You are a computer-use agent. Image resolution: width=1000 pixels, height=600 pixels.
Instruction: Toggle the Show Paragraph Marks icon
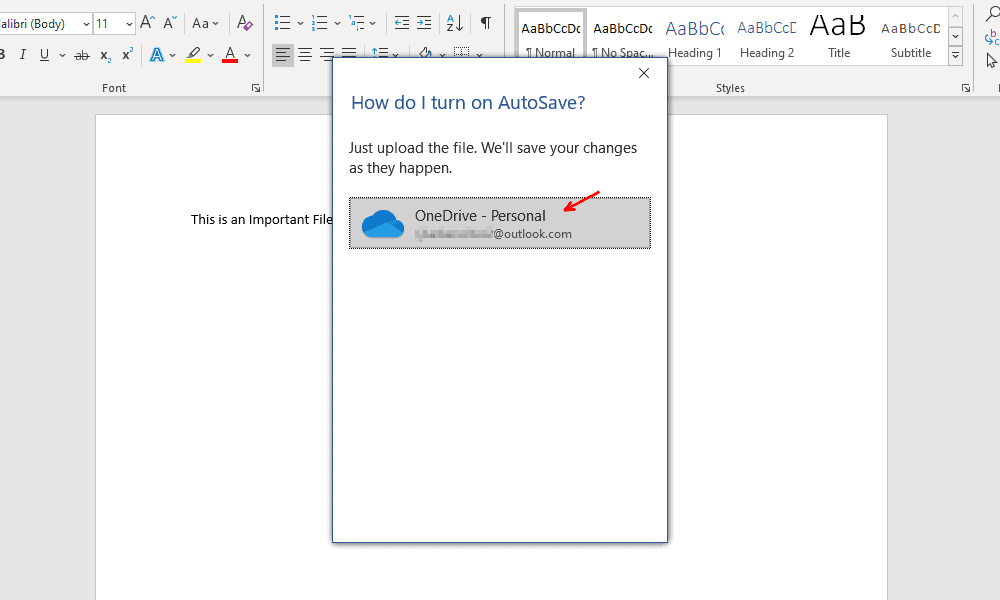click(x=485, y=22)
